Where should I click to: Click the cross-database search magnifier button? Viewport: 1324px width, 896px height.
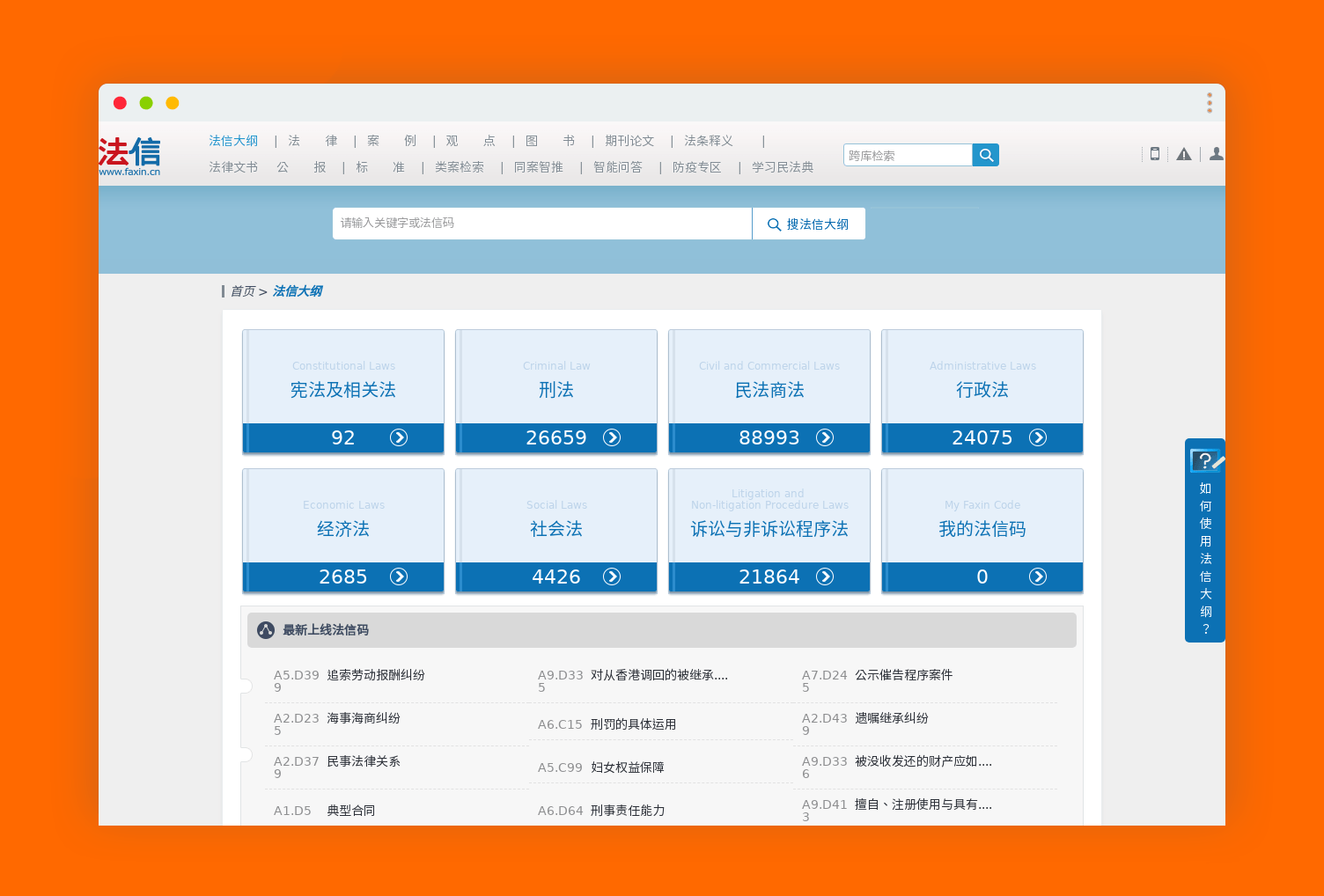(x=986, y=155)
